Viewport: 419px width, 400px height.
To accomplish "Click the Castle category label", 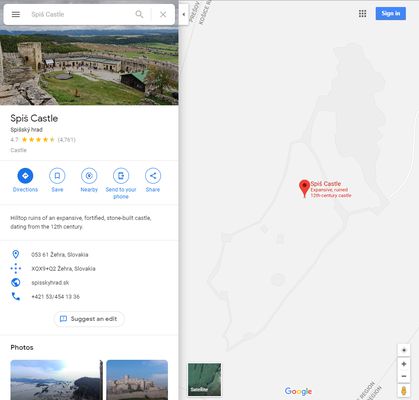I will pos(18,150).
